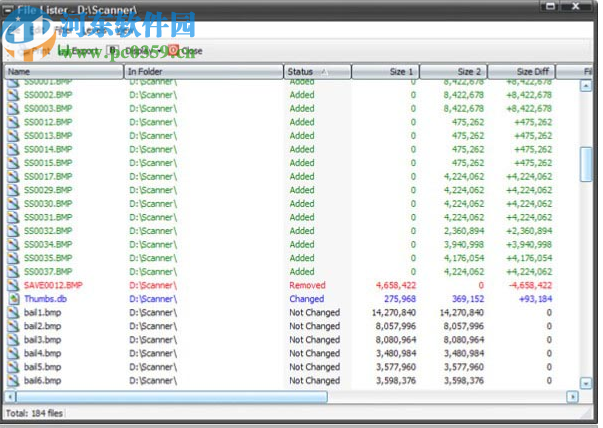The height and width of the screenshot is (428, 603).
Task: Click the Size Diff value +93,184
Action: (535, 299)
